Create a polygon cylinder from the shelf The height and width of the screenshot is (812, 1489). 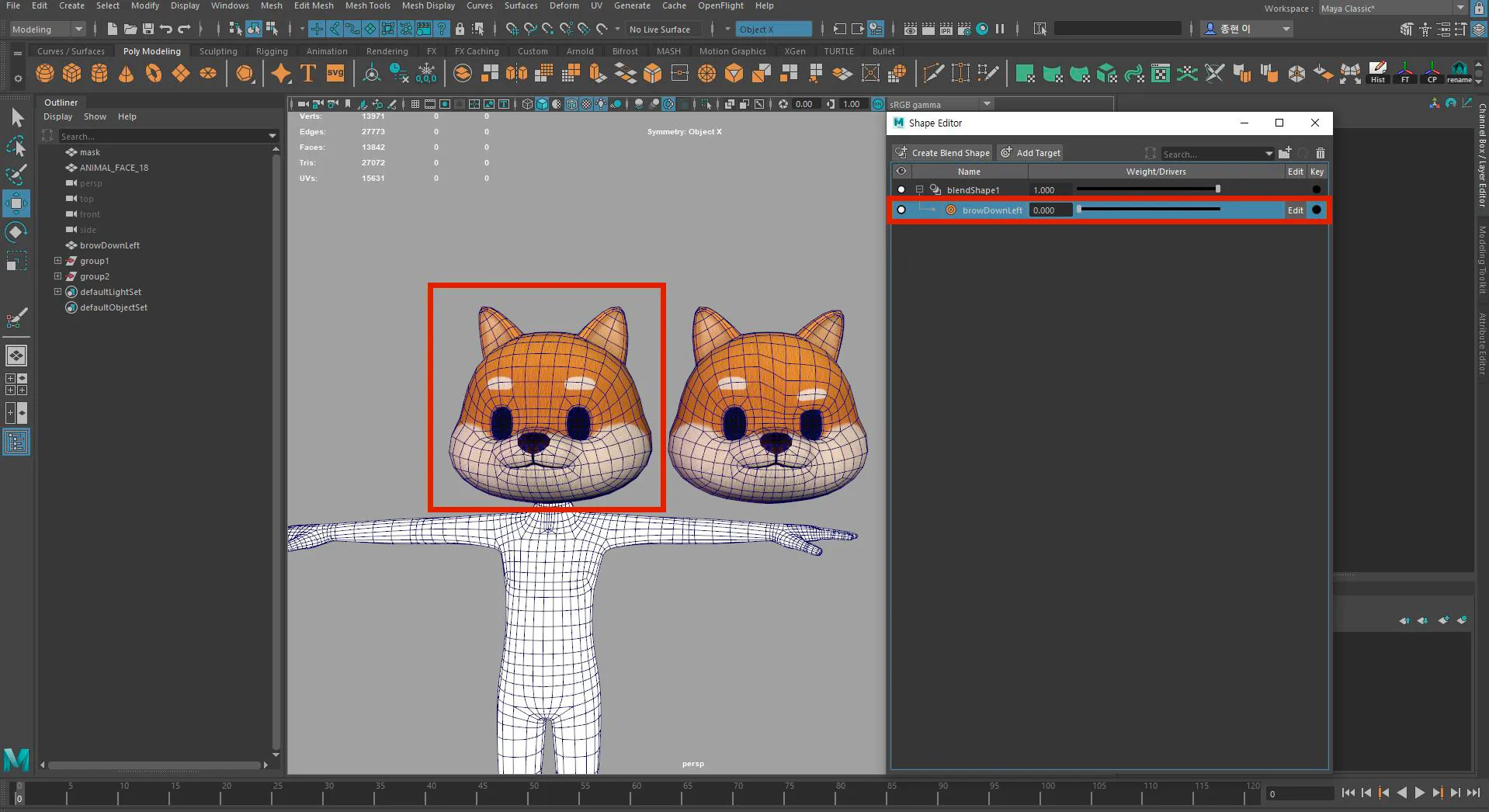pos(99,74)
